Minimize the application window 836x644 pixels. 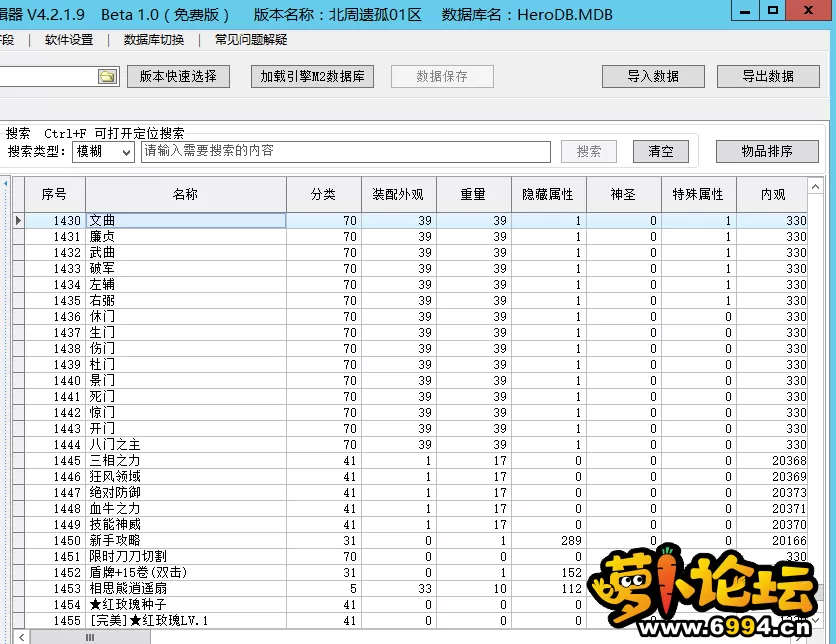[x=745, y=11]
